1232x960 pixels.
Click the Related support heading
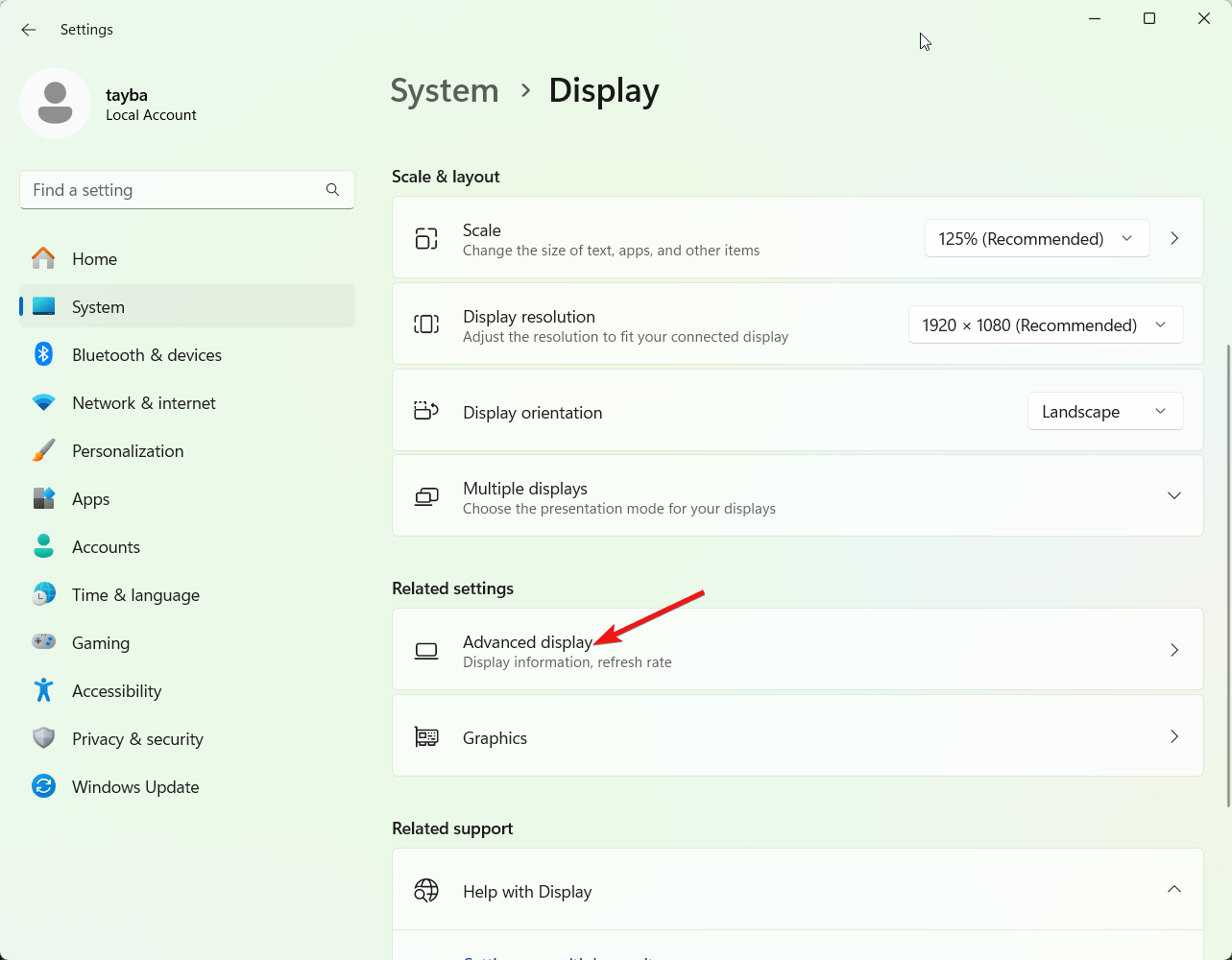[452, 828]
